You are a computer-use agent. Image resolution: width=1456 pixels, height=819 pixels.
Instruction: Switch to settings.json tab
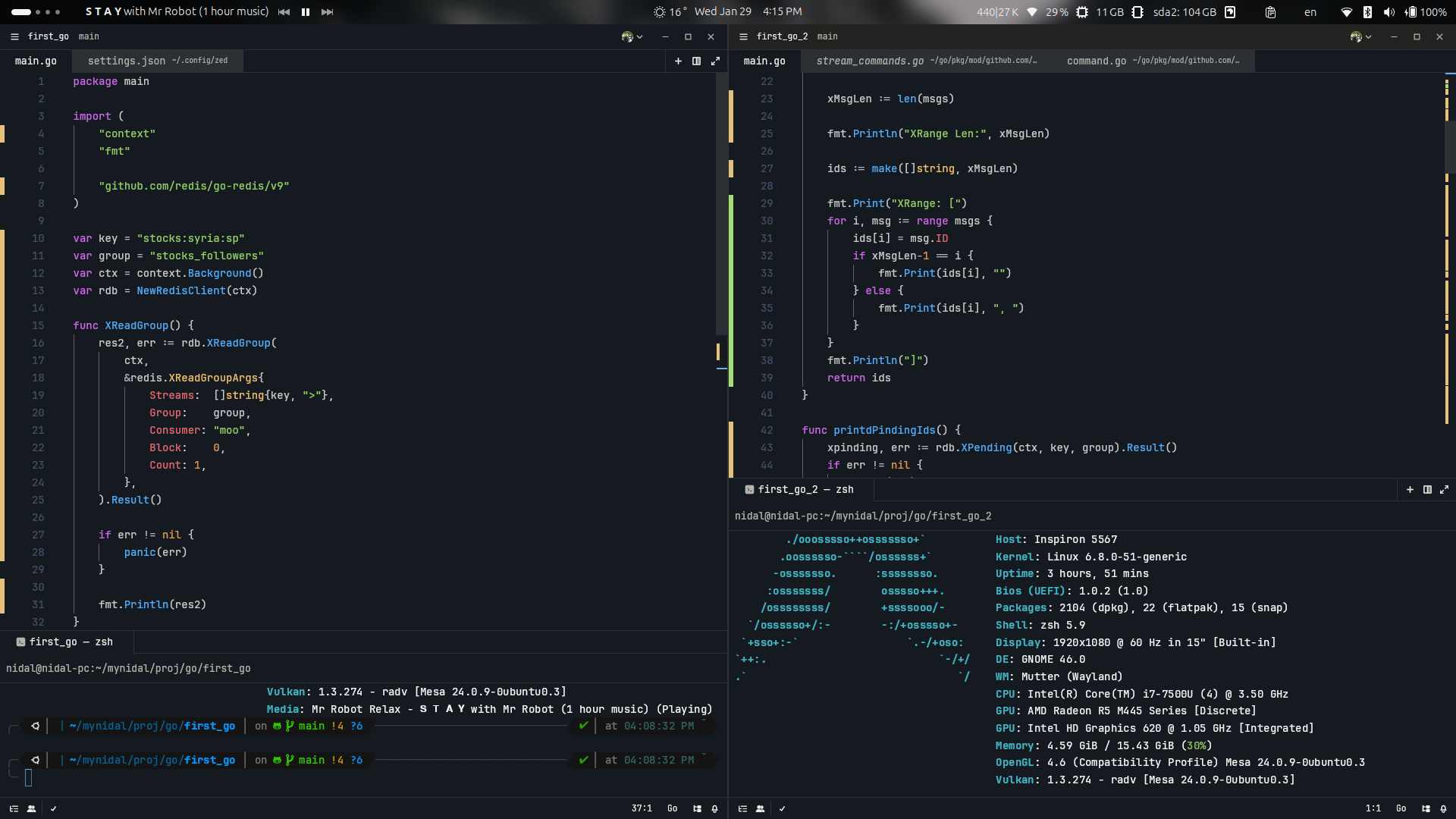(x=158, y=61)
